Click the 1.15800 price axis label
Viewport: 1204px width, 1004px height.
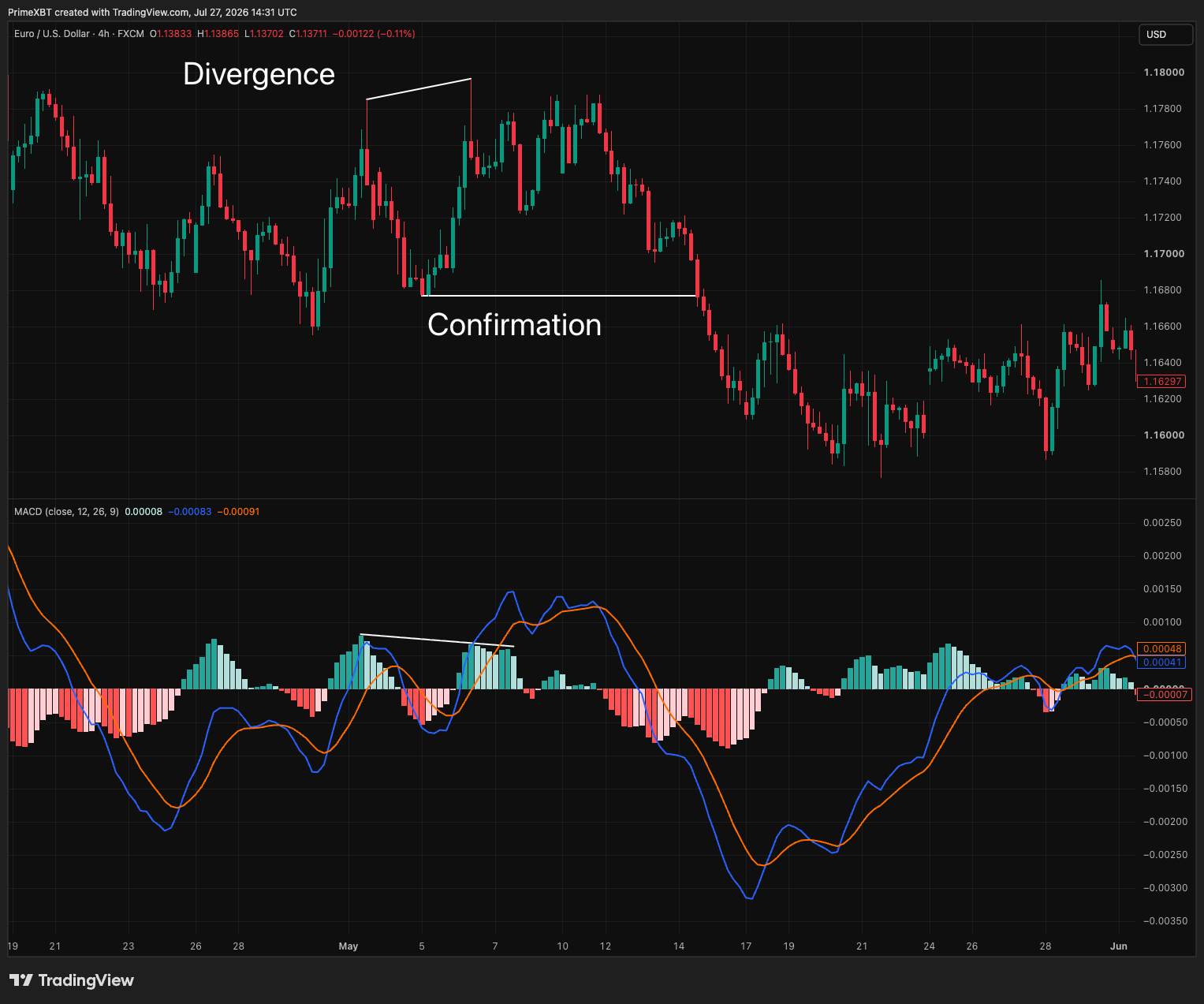pyautogui.click(x=1164, y=472)
